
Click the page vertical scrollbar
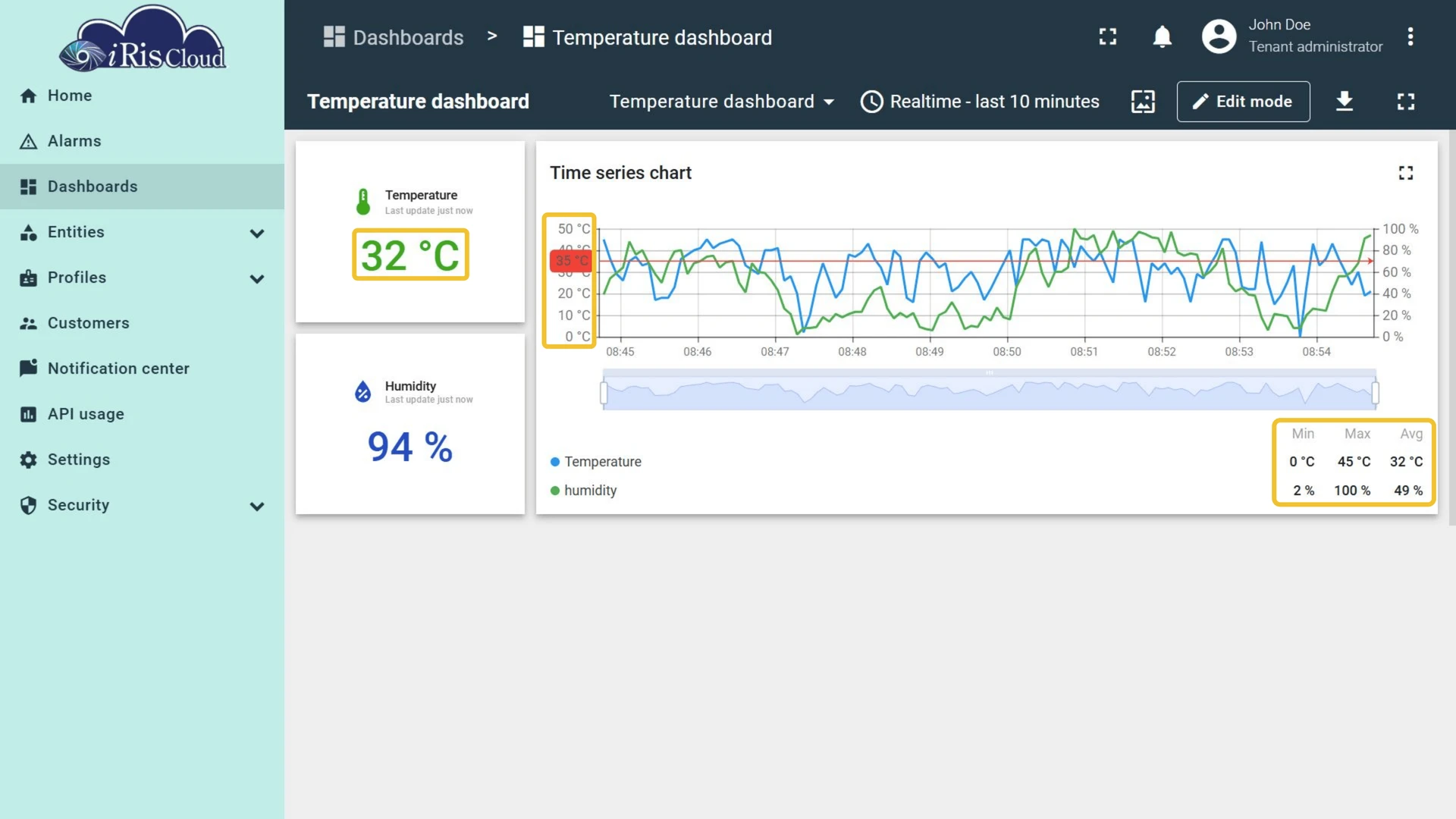point(1452,328)
